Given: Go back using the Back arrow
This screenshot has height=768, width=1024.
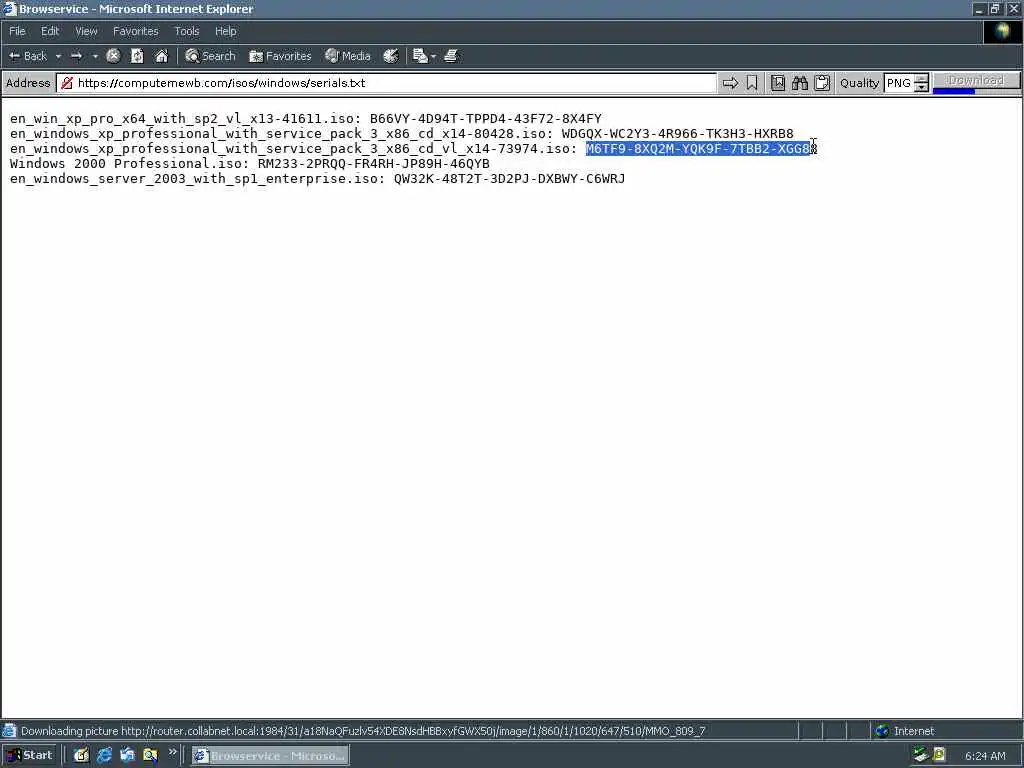Looking at the screenshot, I should pos(28,56).
